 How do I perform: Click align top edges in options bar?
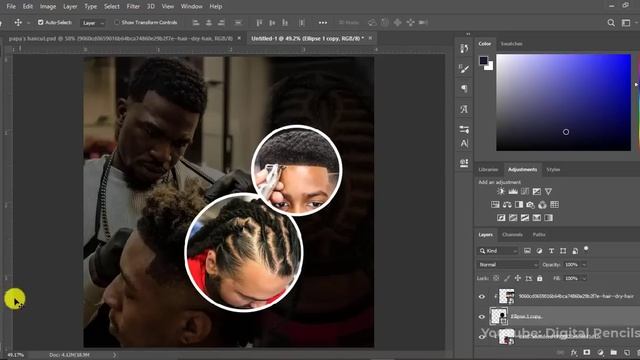pos(259,23)
